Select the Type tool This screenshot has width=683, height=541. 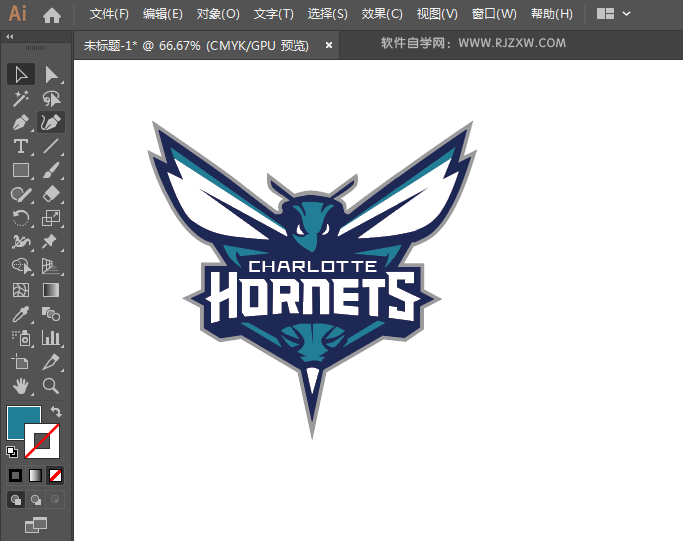point(20,146)
